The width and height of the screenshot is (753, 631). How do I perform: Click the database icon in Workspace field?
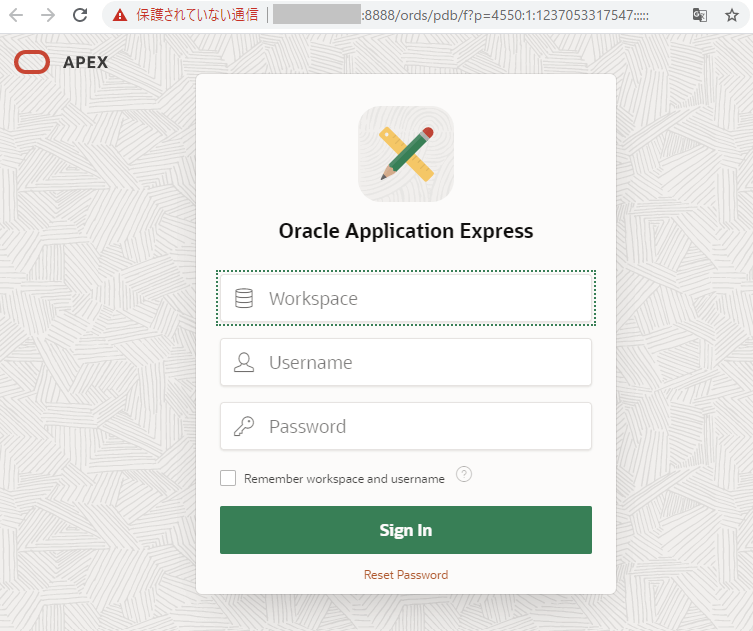[243, 298]
